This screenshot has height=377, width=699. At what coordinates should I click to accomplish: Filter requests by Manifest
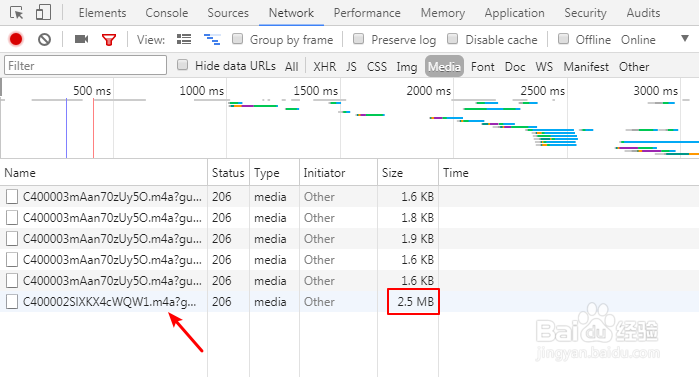586,67
